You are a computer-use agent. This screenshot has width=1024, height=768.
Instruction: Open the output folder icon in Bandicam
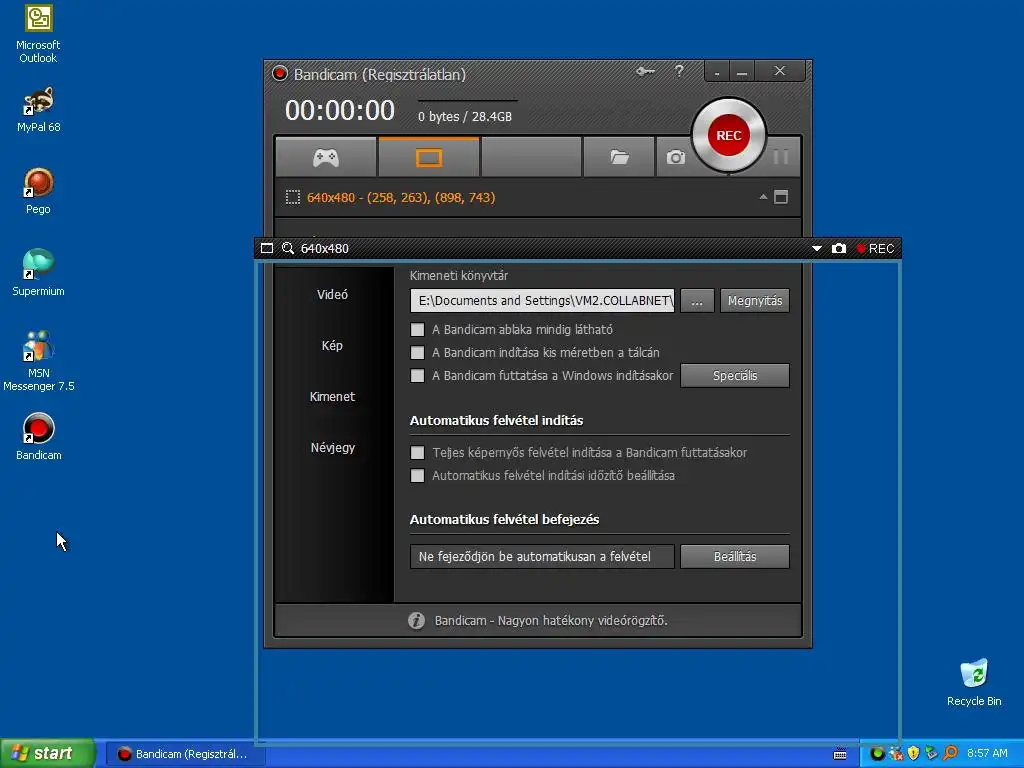619,157
